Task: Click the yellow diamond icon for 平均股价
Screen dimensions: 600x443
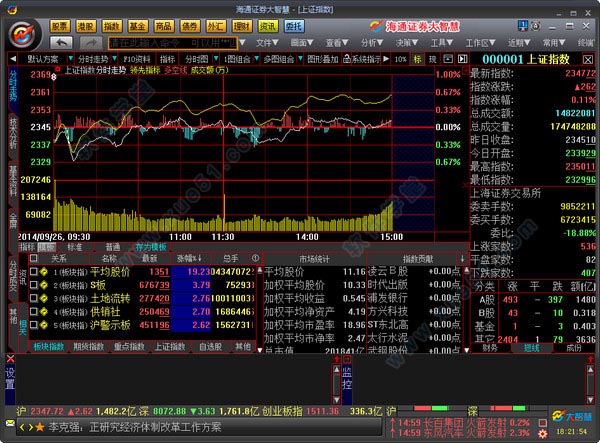Action: coord(44,272)
